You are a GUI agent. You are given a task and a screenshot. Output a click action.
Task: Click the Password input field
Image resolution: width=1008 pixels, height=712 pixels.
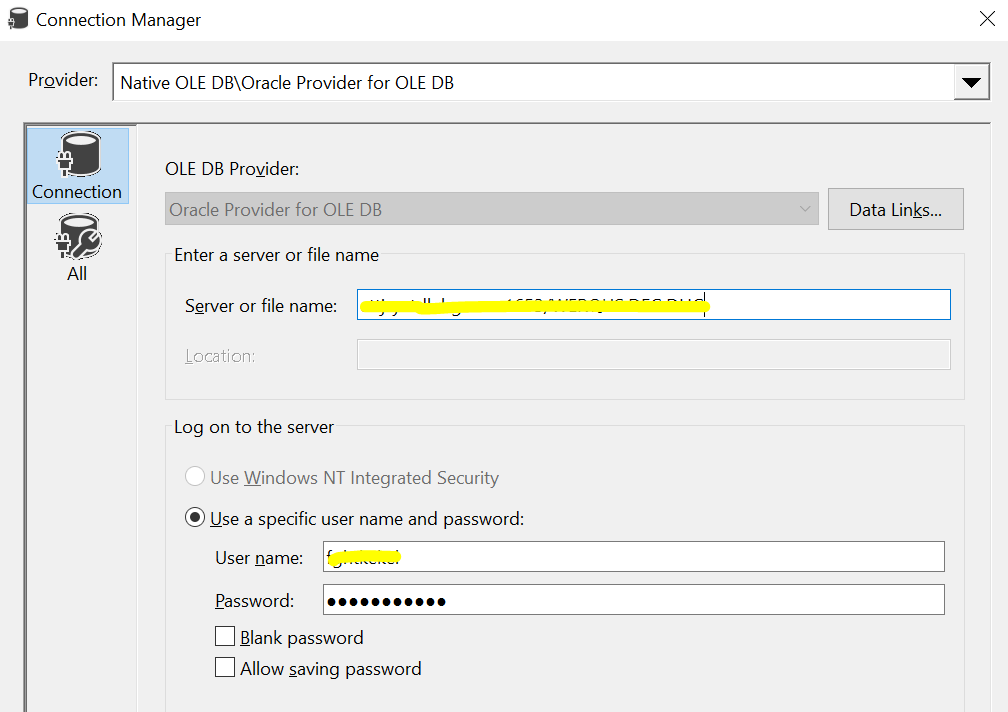[634, 600]
